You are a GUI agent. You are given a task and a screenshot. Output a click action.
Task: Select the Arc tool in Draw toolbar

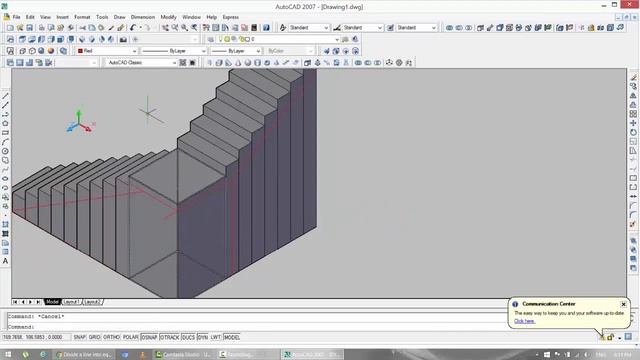[5, 142]
